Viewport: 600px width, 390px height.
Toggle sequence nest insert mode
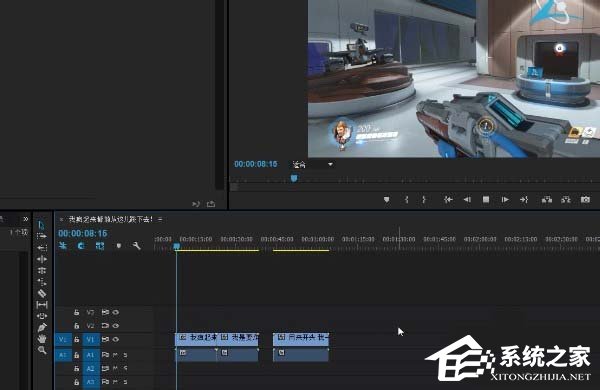coord(63,246)
